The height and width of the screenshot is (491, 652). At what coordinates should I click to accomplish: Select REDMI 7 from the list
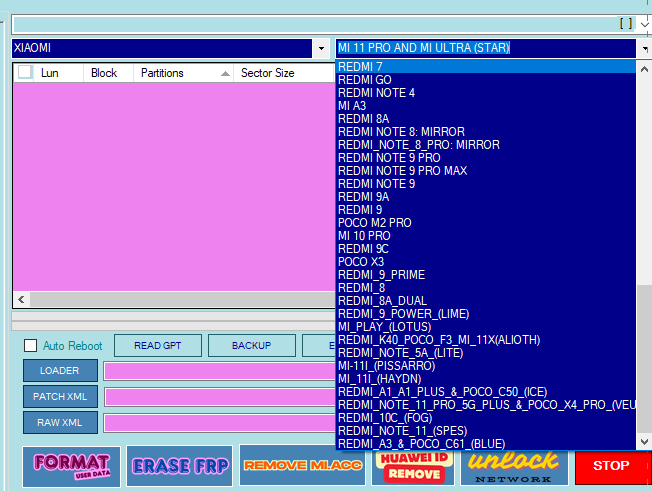point(486,67)
